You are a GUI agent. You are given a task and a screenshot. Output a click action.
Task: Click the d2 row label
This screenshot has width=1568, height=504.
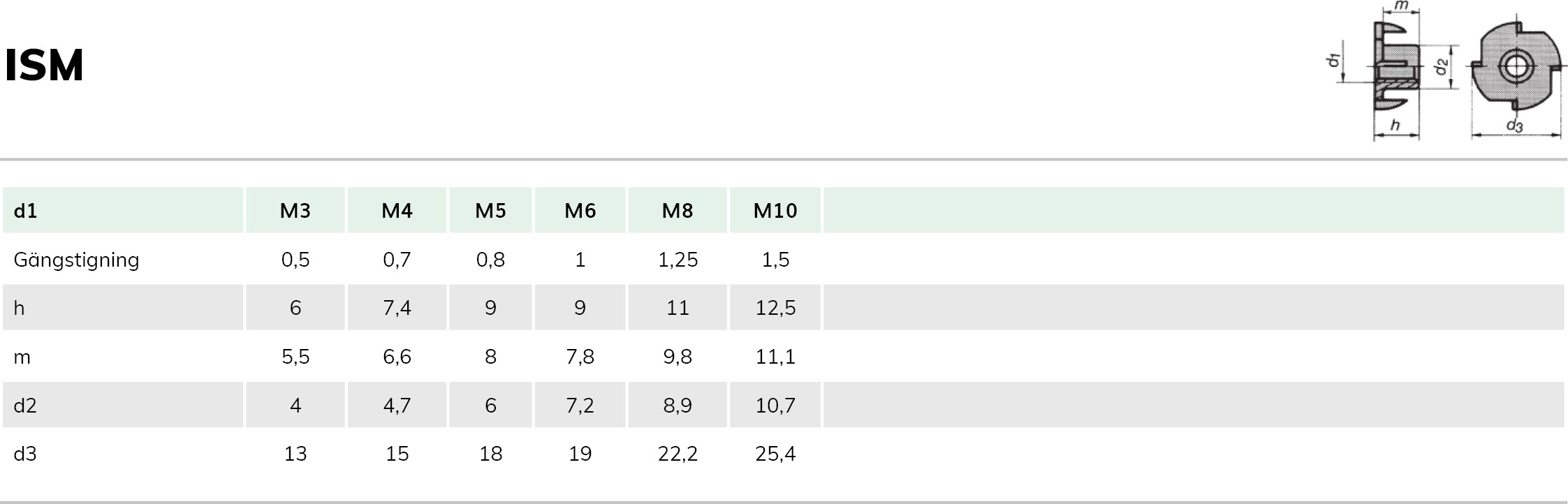click(25, 406)
